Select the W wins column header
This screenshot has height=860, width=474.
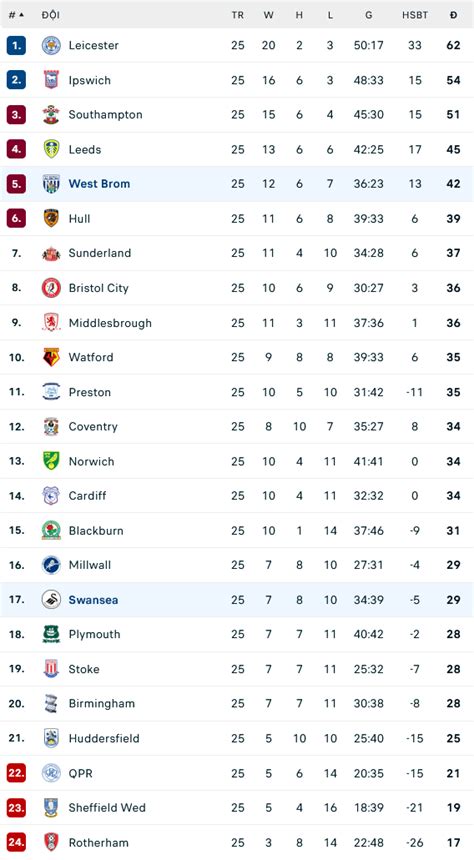(x=268, y=15)
